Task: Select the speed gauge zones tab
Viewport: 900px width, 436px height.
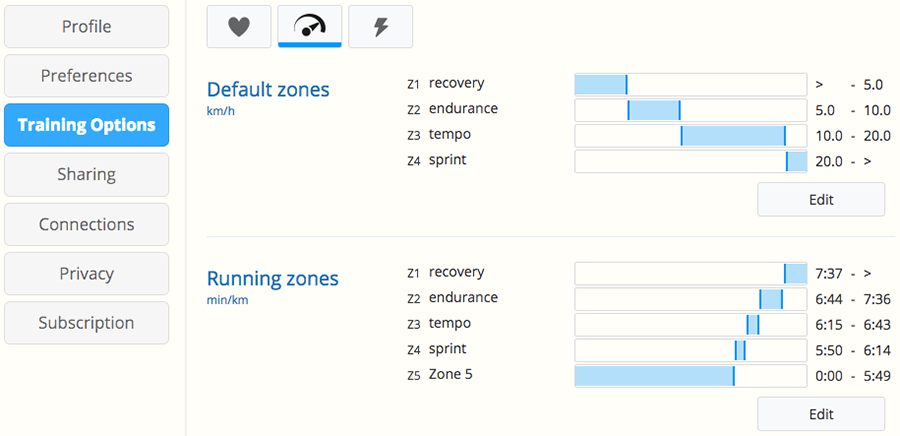Action: pos(310,26)
